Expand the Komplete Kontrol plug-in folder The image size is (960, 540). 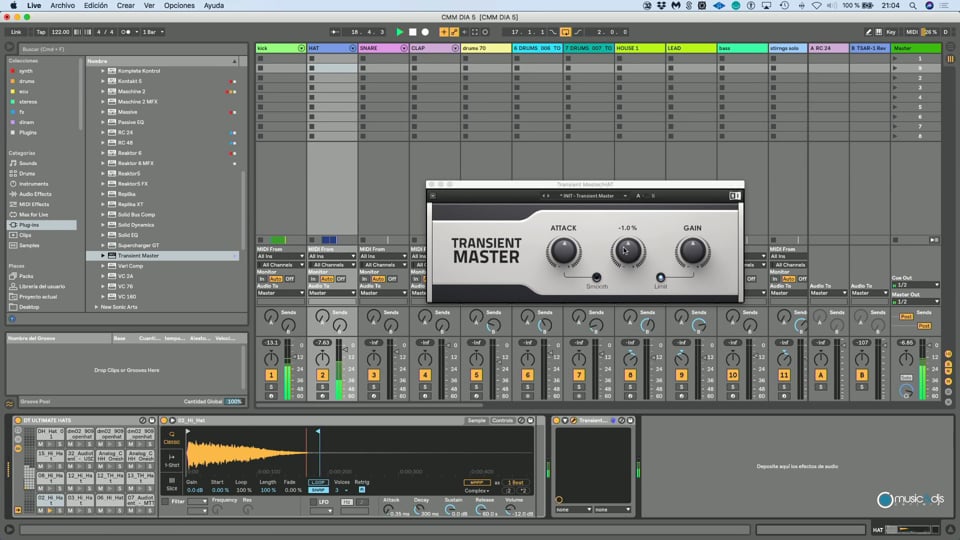tap(103, 71)
